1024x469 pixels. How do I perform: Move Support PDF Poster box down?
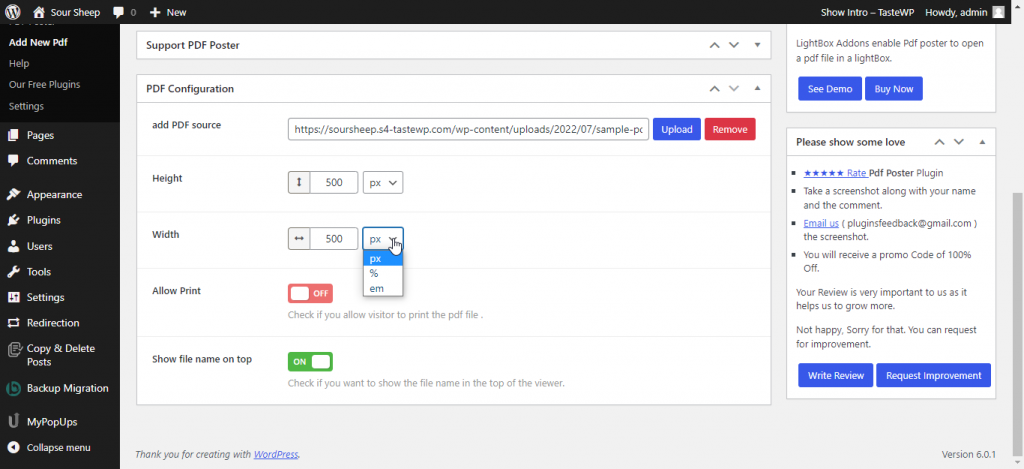[x=734, y=45]
